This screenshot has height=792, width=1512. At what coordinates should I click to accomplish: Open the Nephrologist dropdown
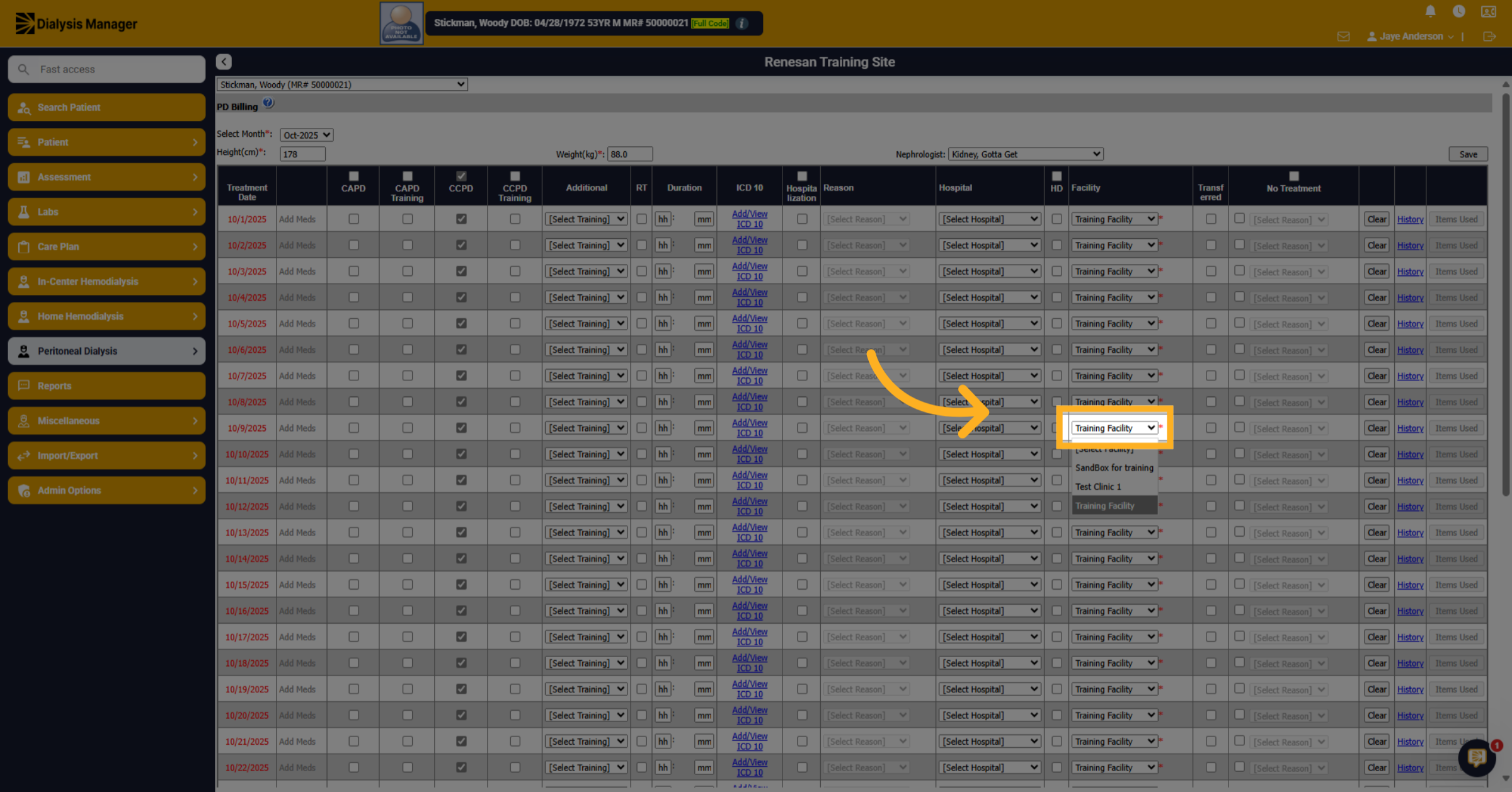[1025, 154]
